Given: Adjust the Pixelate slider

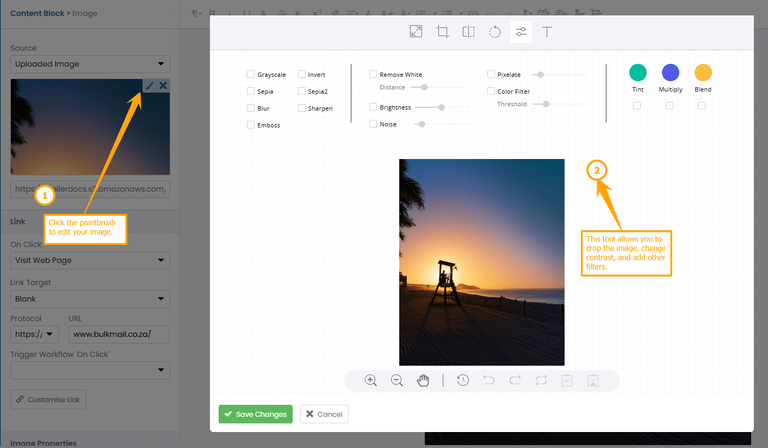Looking at the screenshot, I should click(559, 74).
